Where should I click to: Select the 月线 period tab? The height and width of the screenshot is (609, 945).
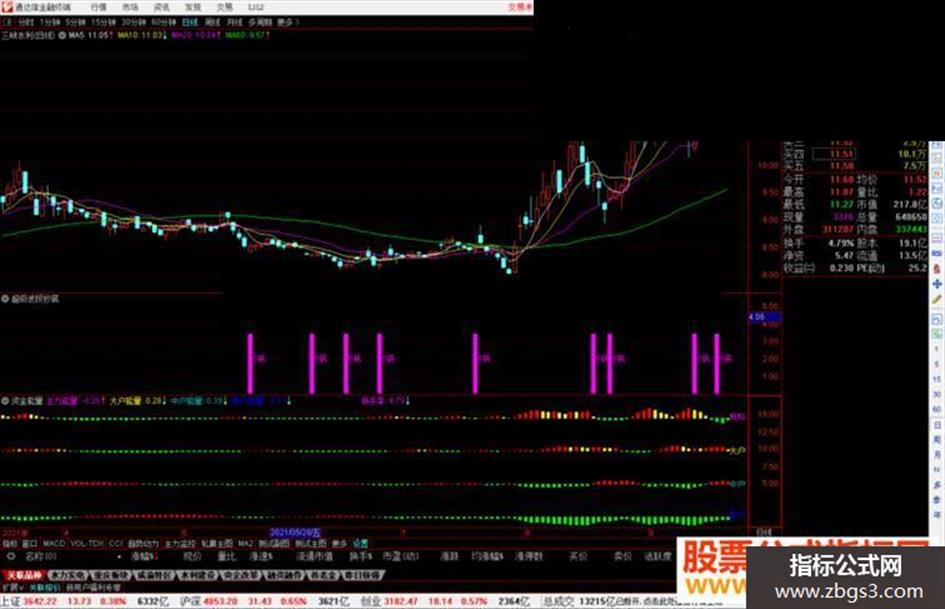[x=234, y=22]
